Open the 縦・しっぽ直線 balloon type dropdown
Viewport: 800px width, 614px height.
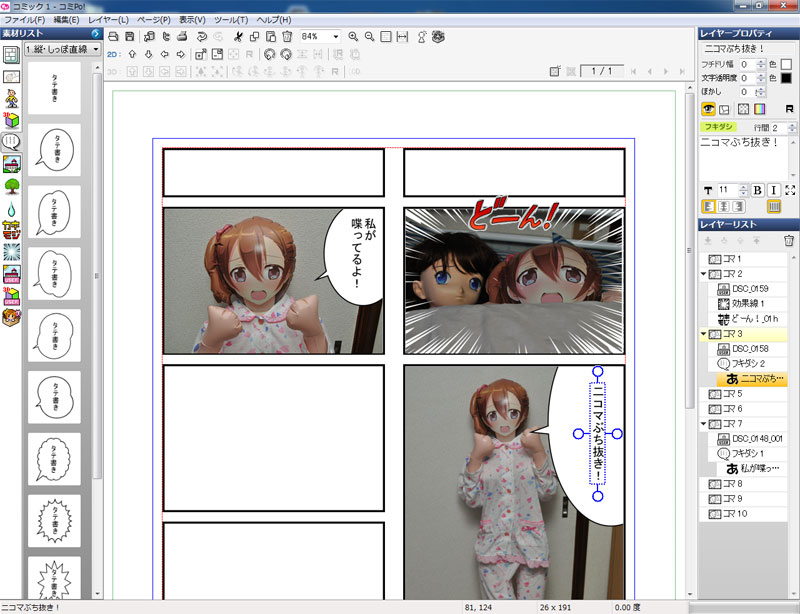63,50
